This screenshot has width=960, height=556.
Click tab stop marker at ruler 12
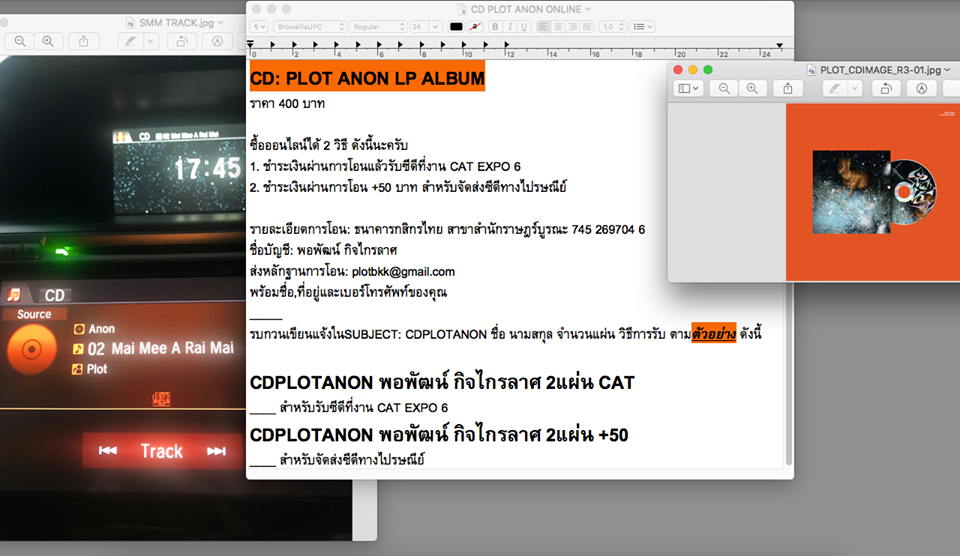(x=506, y=45)
